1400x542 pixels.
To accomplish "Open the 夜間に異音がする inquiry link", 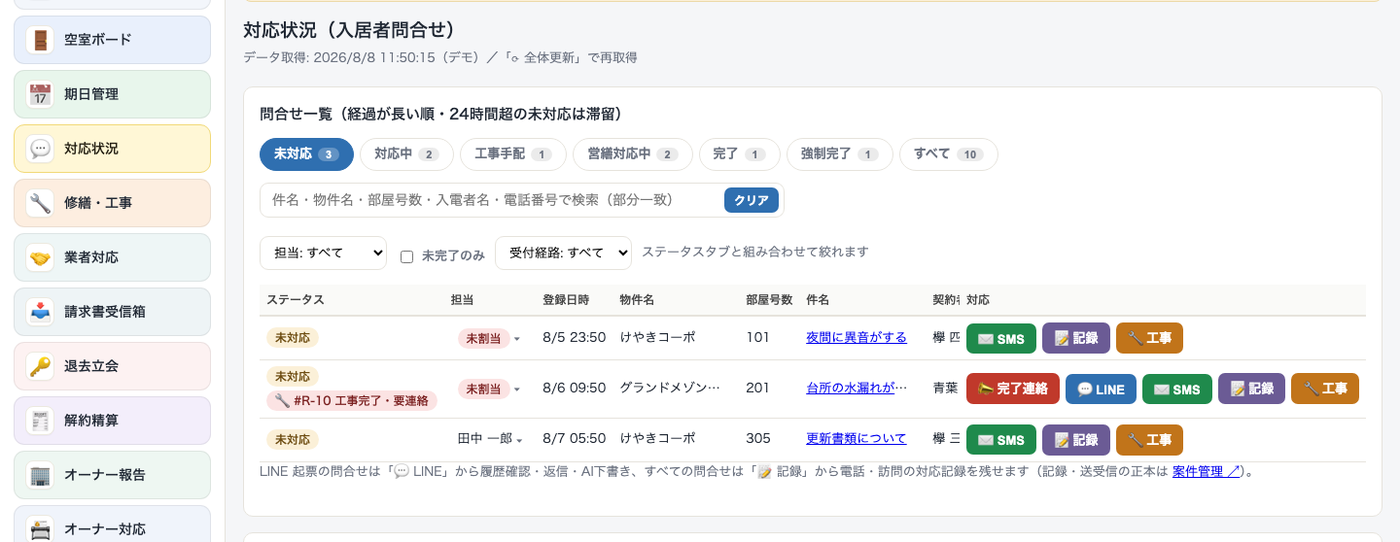I will (856, 338).
